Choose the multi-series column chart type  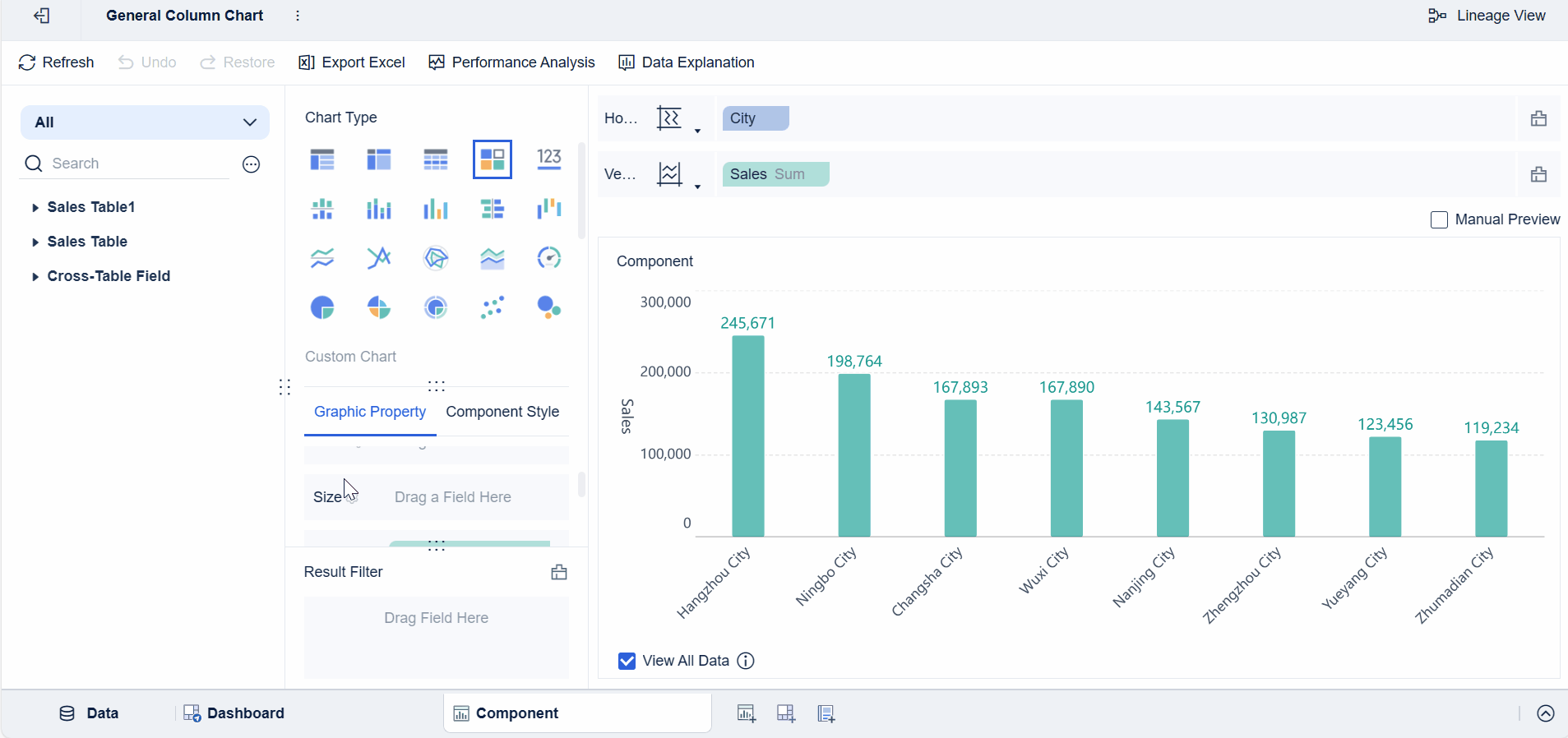[x=436, y=209]
